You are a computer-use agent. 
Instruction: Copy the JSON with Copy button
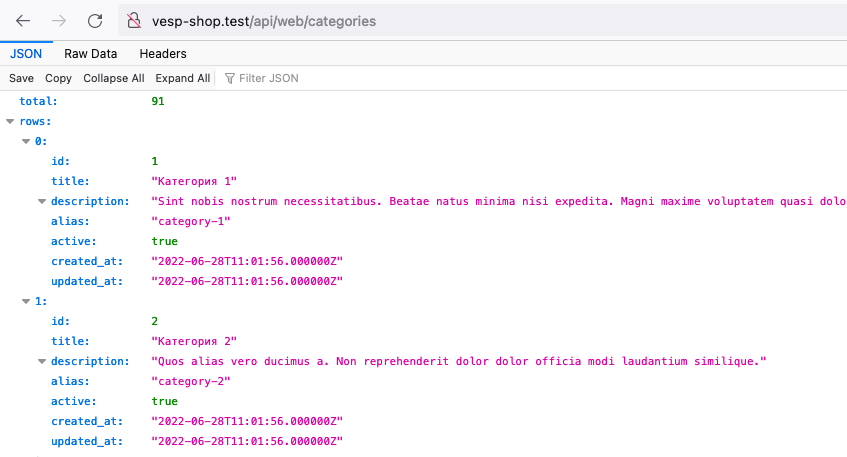click(58, 78)
